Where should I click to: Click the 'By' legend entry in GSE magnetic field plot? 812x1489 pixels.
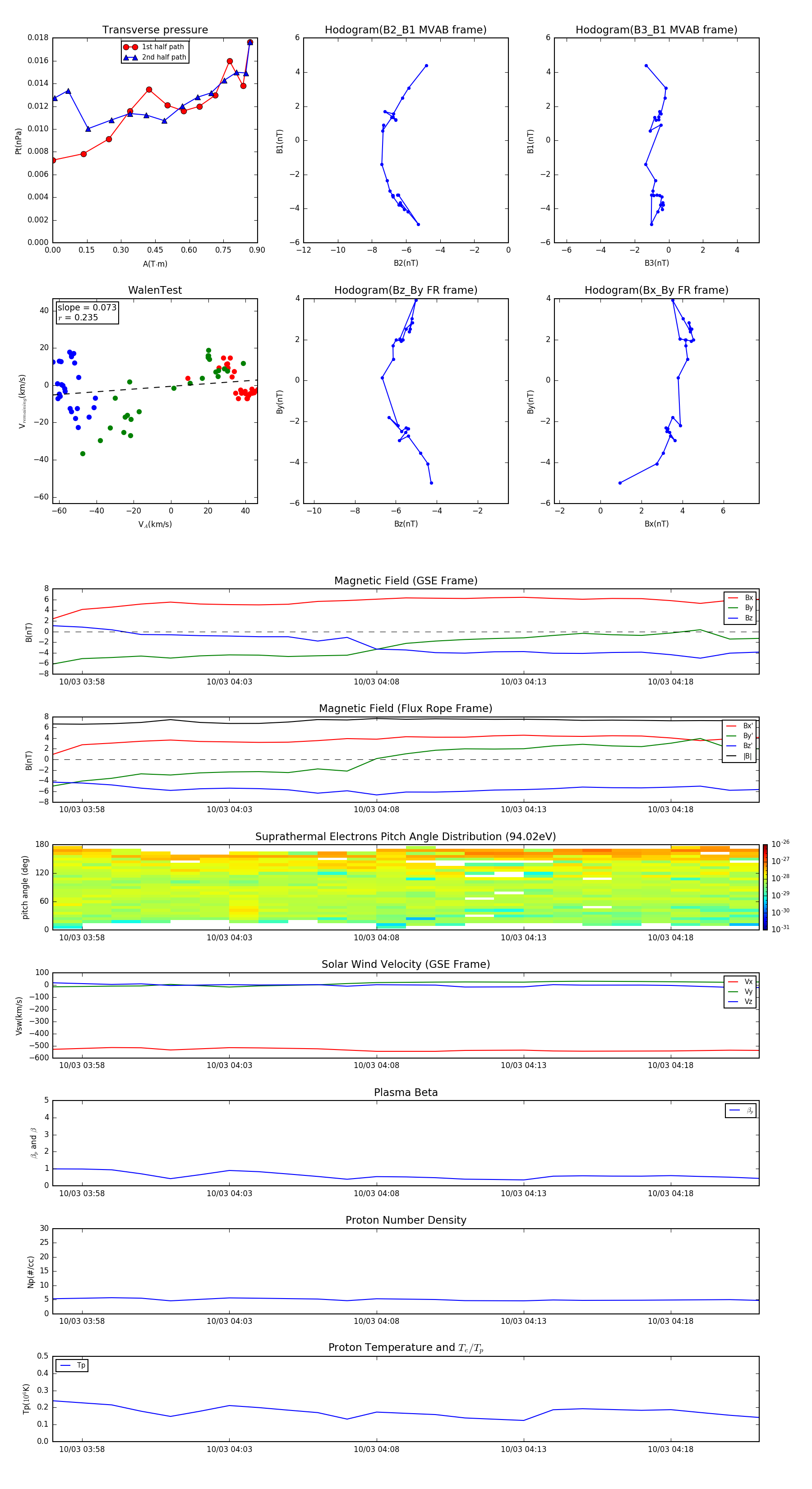(x=740, y=608)
